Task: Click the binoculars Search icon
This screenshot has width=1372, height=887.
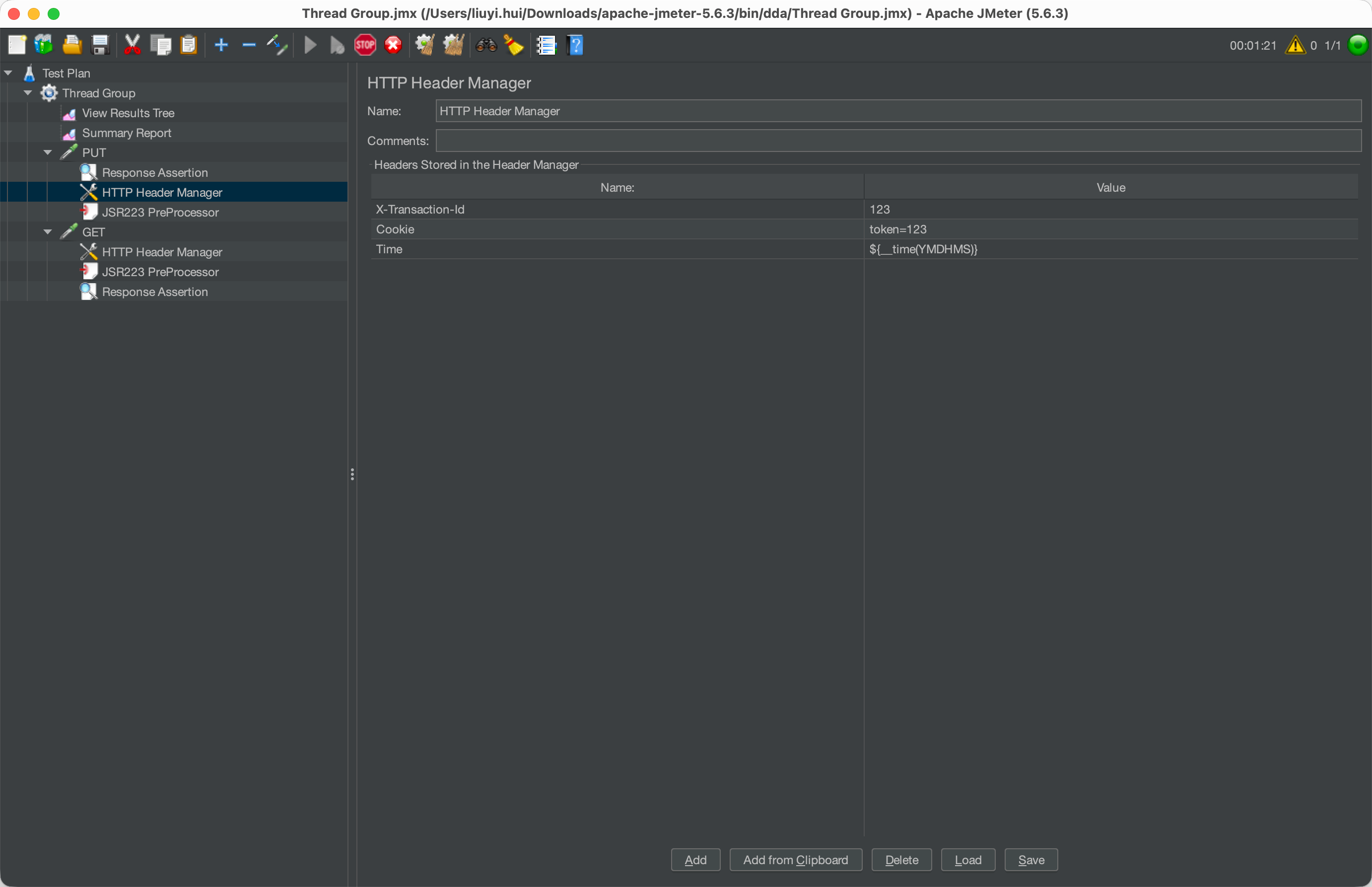Action: pos(486,45)
